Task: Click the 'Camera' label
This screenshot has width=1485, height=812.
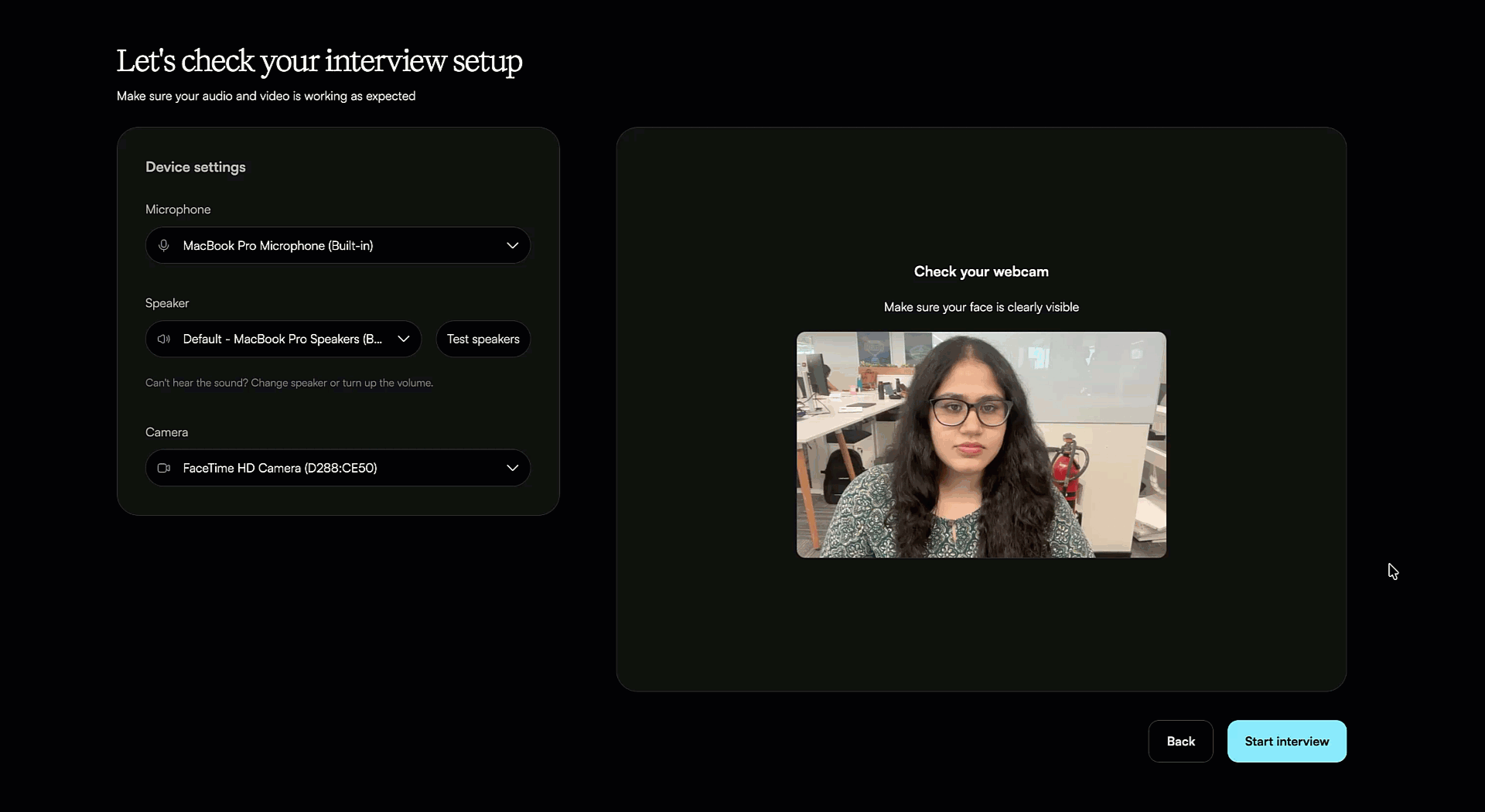Action: pos(167,432)
